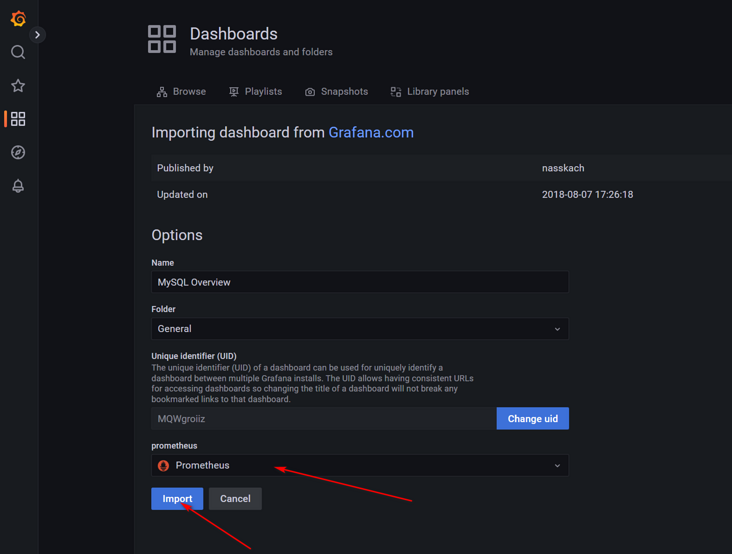Click the Import button
Viewport: 732px width, 554px height.
click(x=177, y=498)
